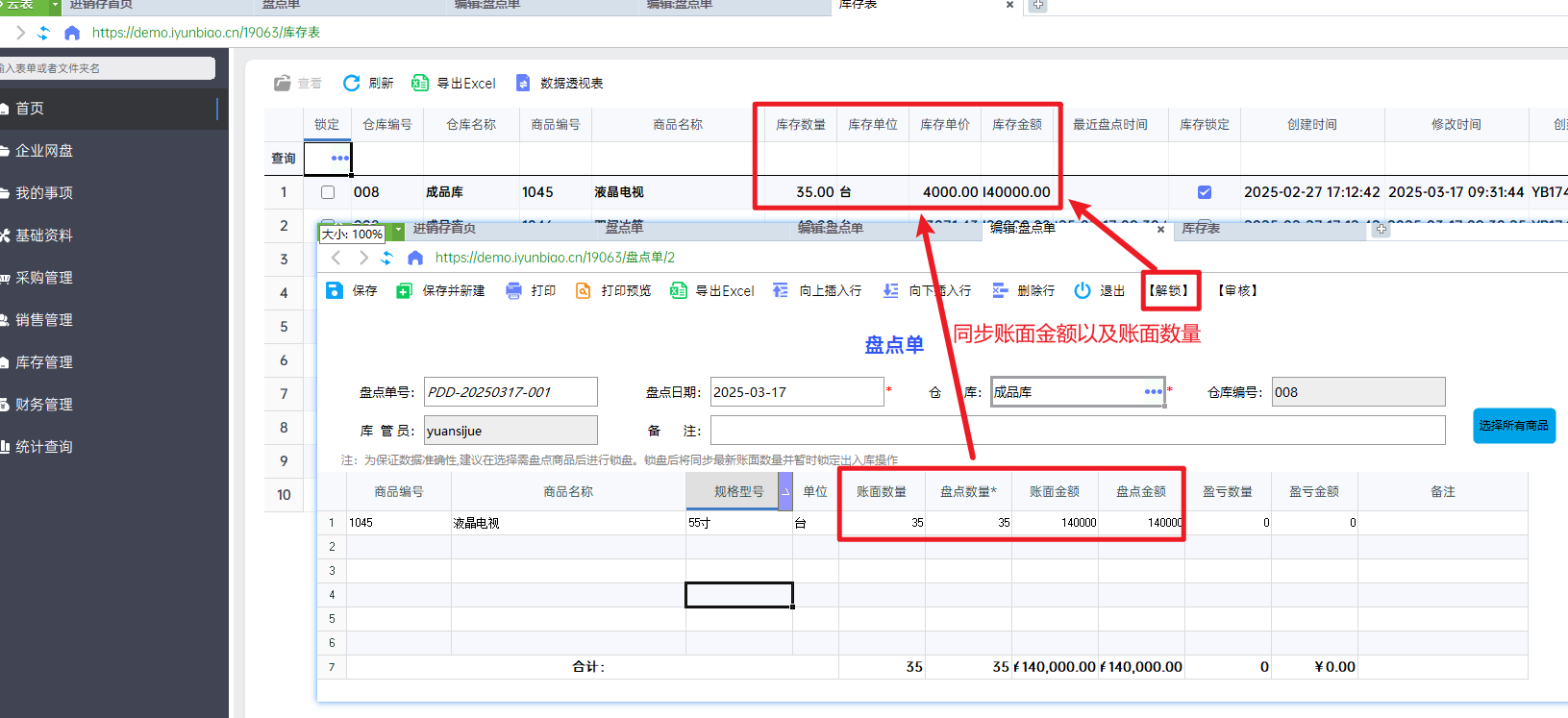This screenshot has width=1568, height=718.
Task: Click the 向上插入行 insert-row-above icon
Action: (781, 290)
